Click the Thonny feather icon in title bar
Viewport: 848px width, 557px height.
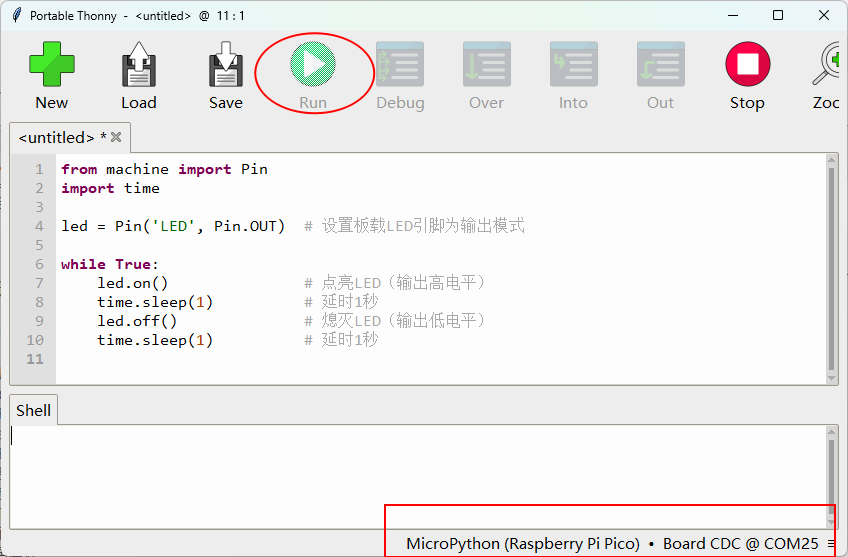point(17,15)
